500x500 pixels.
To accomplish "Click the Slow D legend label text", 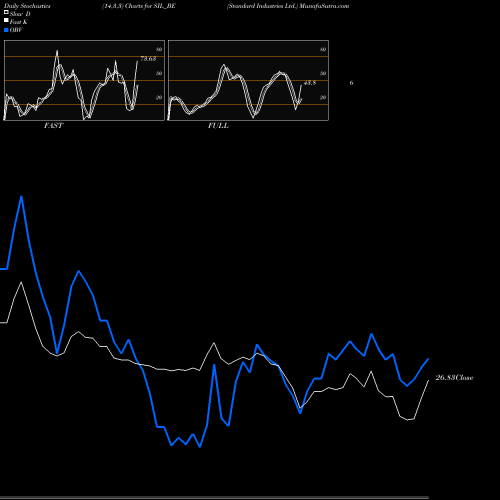I will coord(20,14).
